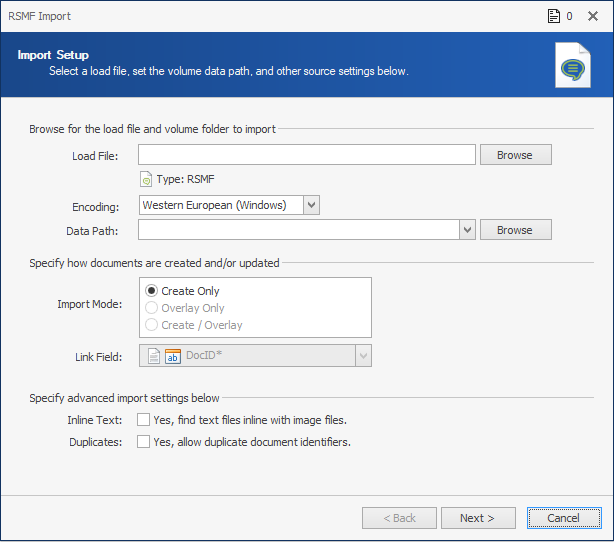Select the Create Only import mode
Image resolution: width=614 pixels, height=542 pixels.
pyautogui.click(x=153, y=291)
